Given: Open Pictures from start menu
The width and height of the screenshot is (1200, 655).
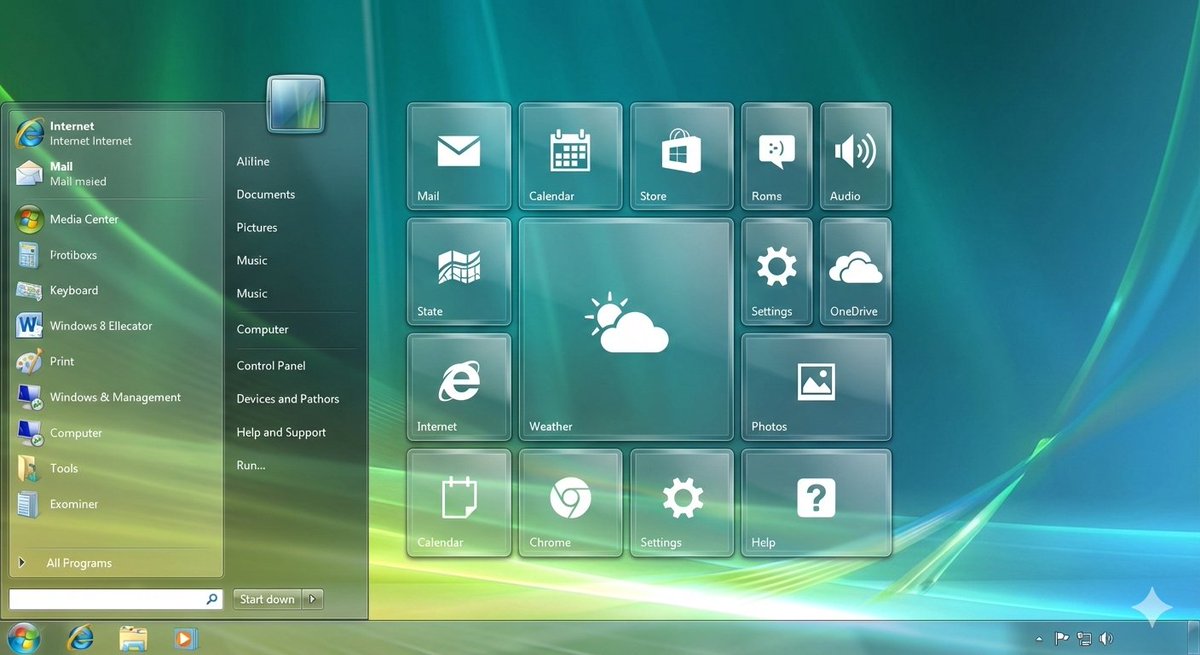Looking at the screenshot, I should point(257,227).
